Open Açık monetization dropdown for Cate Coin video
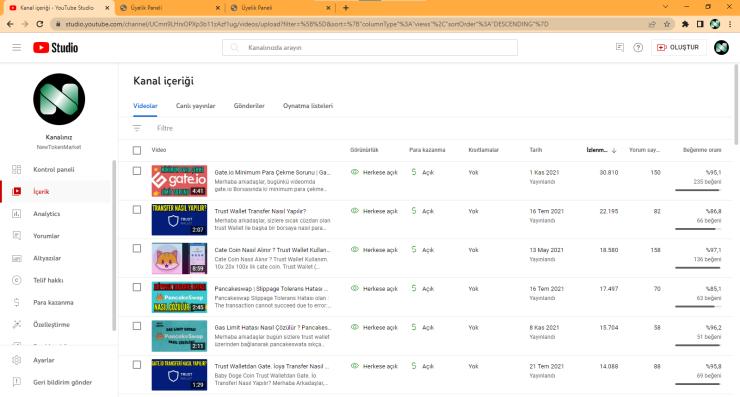Image resolution: width=740 pixels, height=397 pixels. pos(428,250)
